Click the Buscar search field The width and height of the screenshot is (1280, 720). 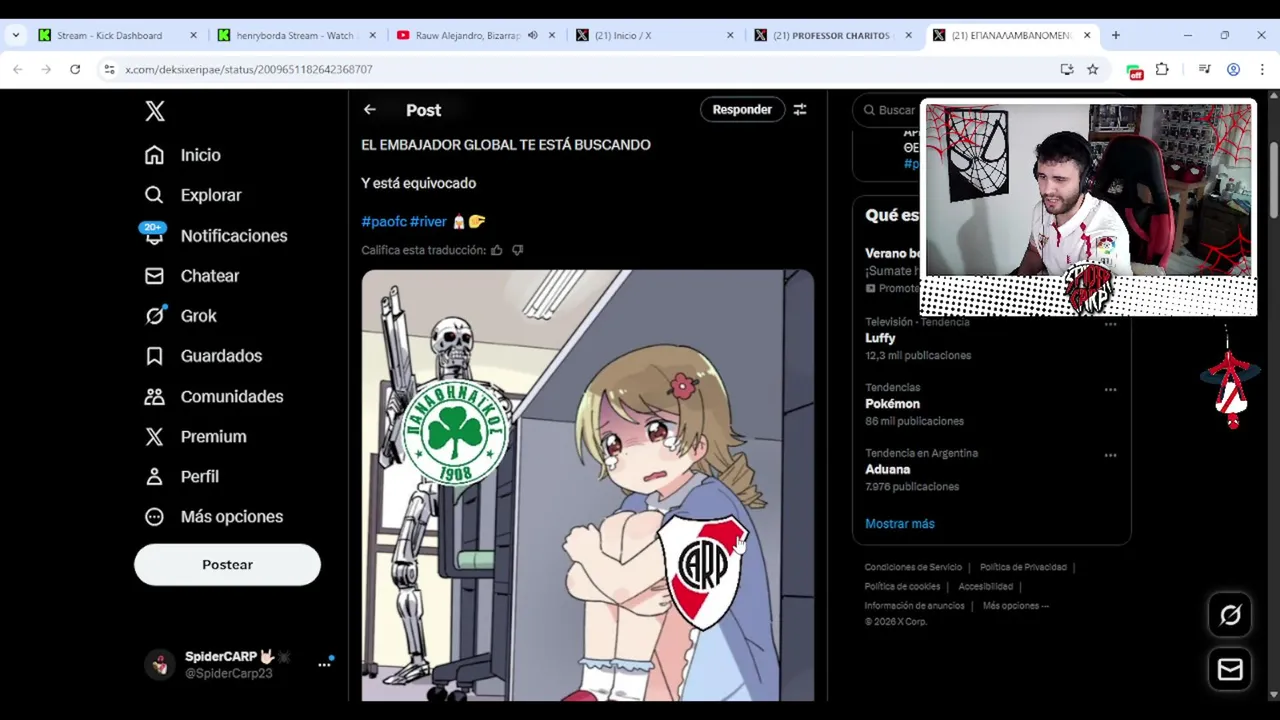pos(890,110)
